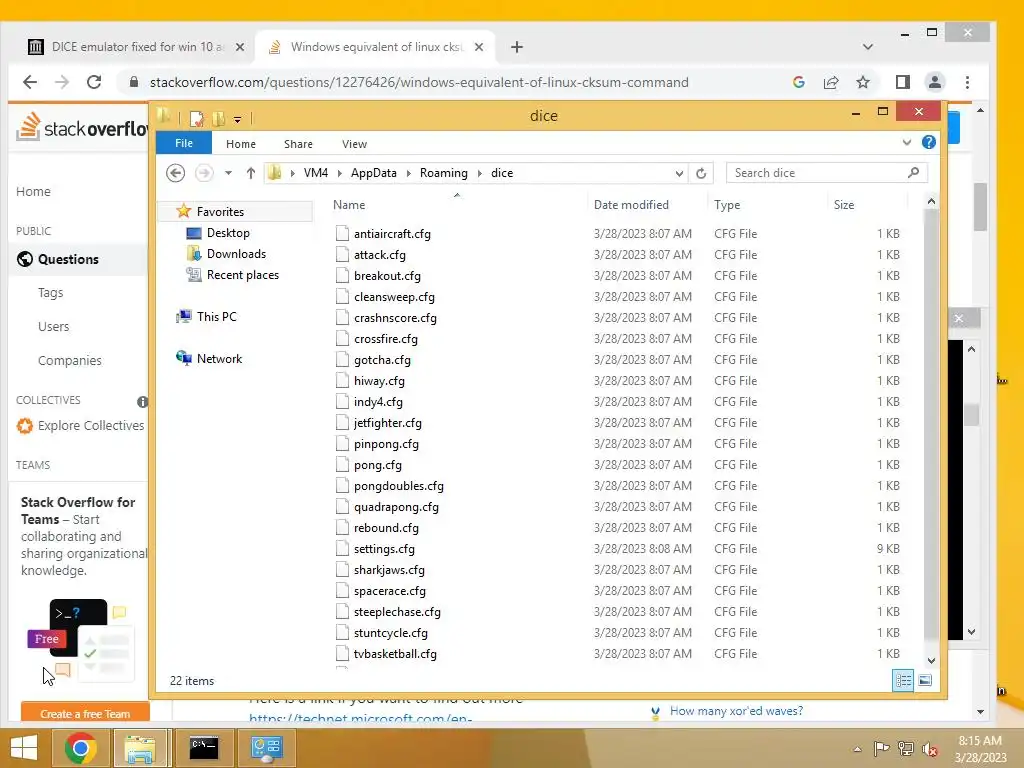Screen dimensions: 1024x768
Task: Open Chrome from the taskbar
Action: (80, 748)
